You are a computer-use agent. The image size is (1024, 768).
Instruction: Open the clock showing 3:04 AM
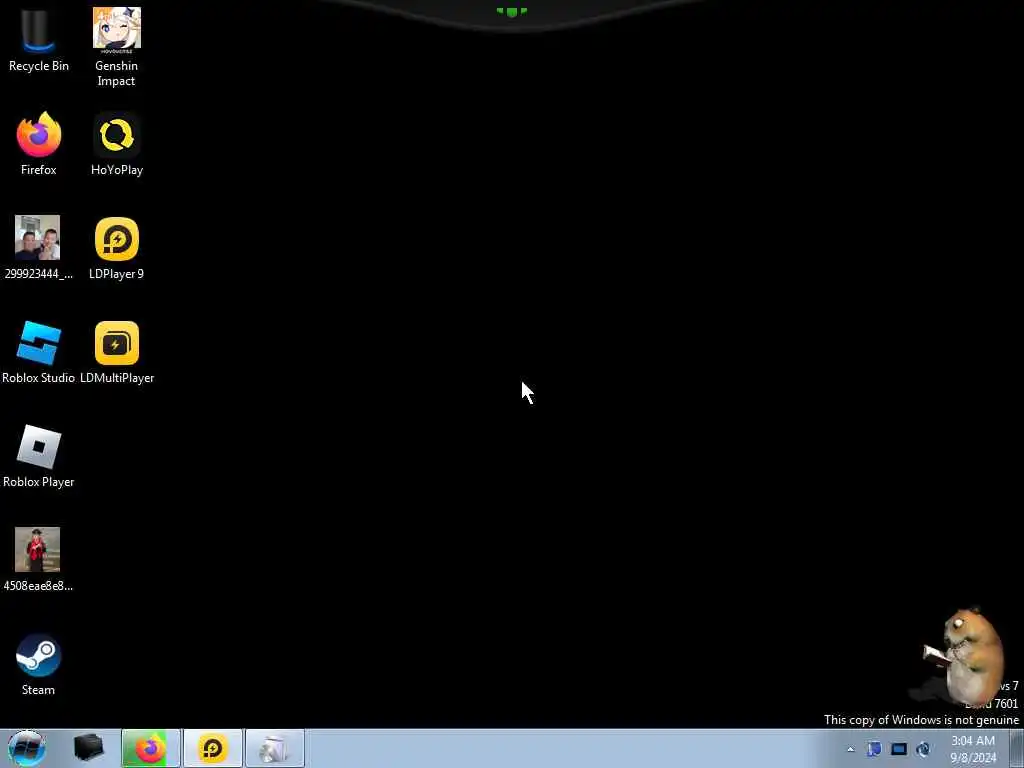[973, 749]
